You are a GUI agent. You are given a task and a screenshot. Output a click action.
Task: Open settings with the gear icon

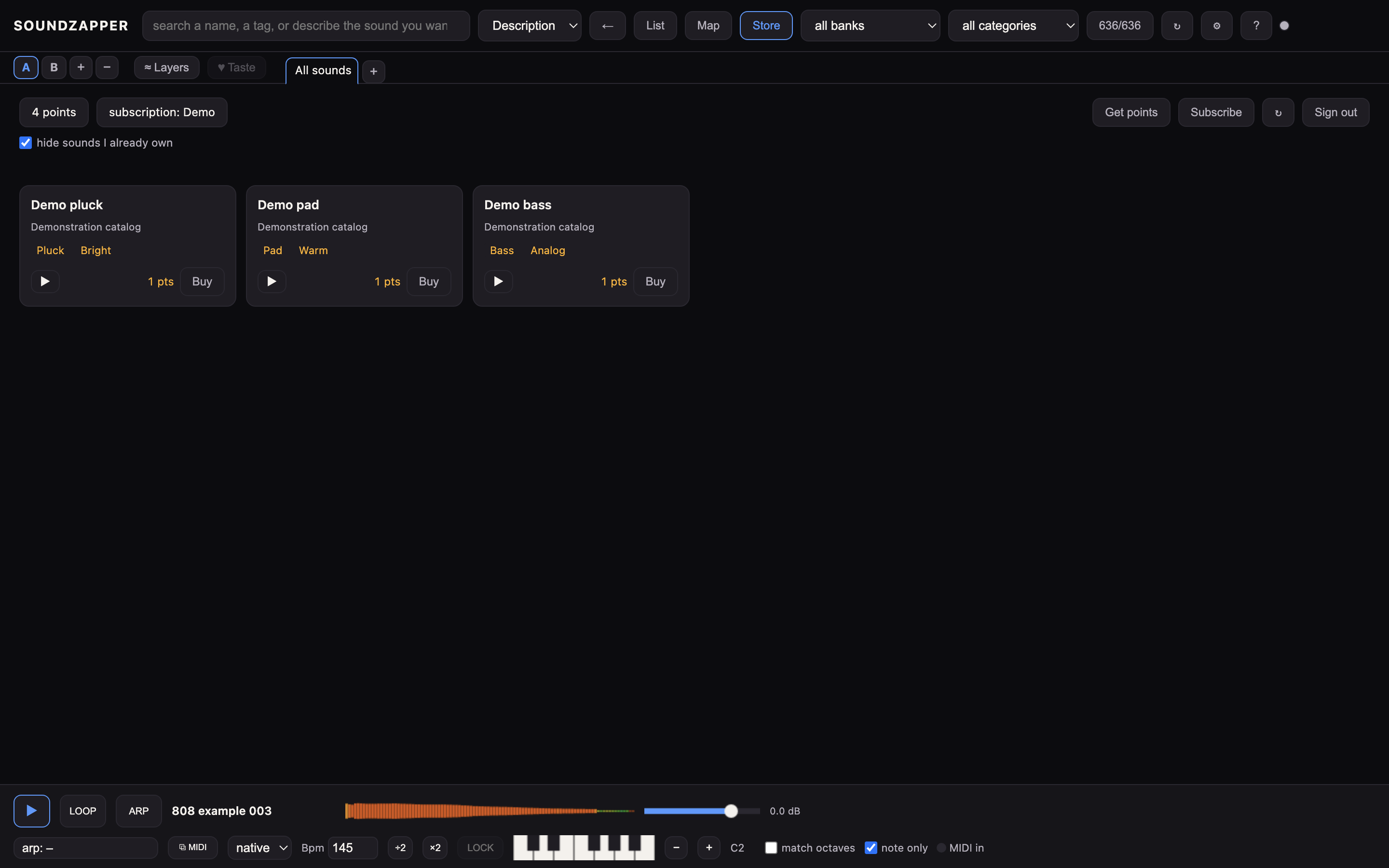(x=1216, y=26)
